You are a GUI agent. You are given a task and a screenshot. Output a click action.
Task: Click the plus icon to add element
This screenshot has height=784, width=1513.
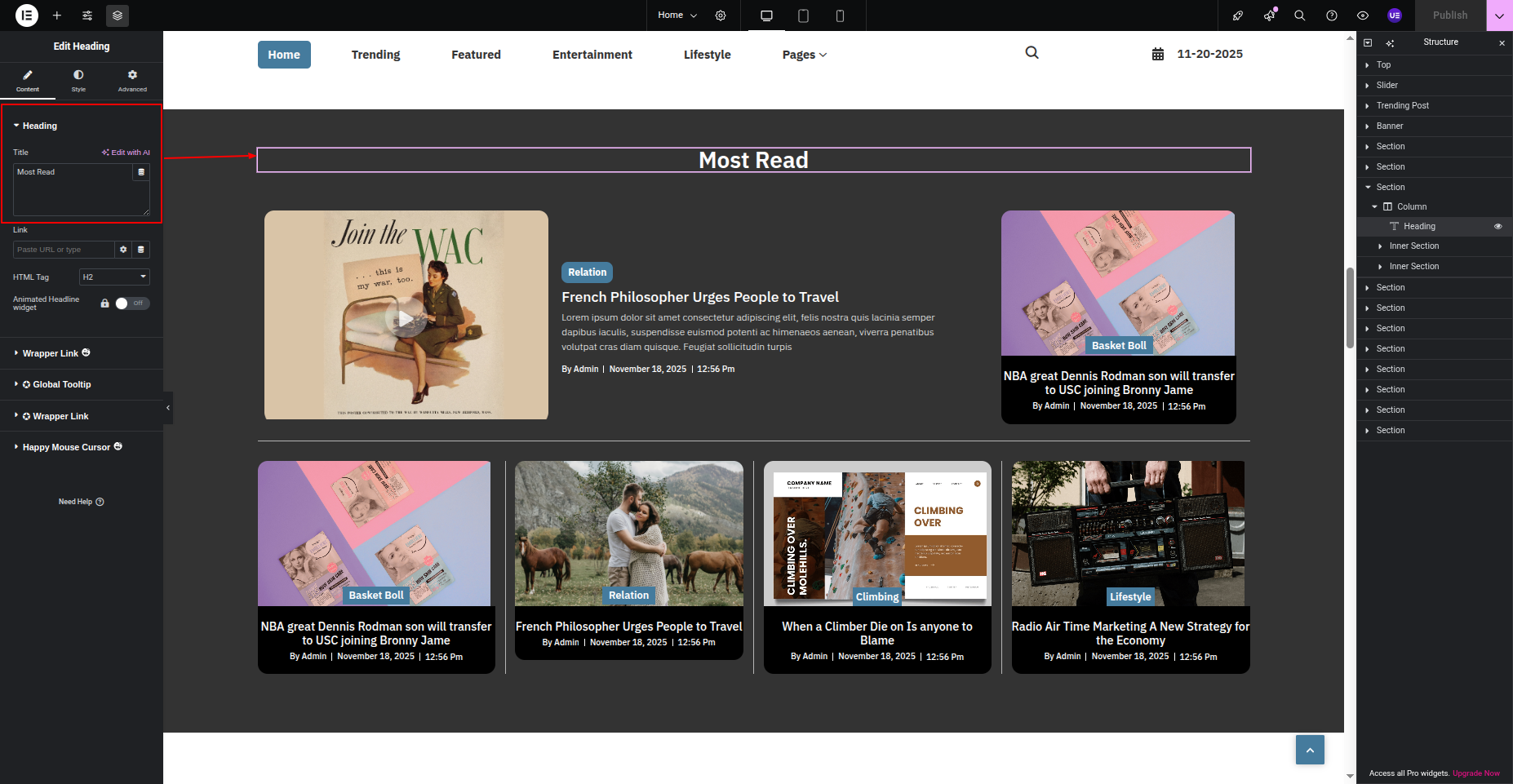57,16
